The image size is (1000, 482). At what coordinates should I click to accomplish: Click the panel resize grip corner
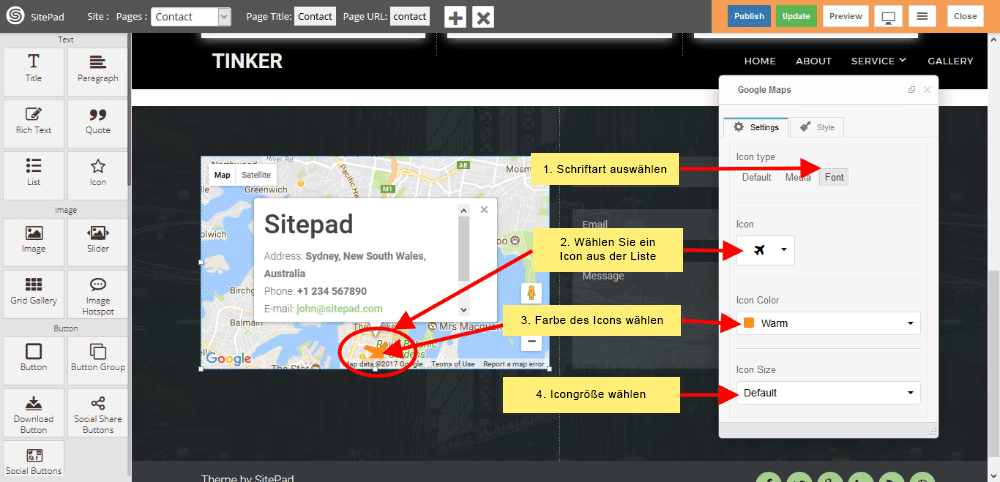coord(933,433)
